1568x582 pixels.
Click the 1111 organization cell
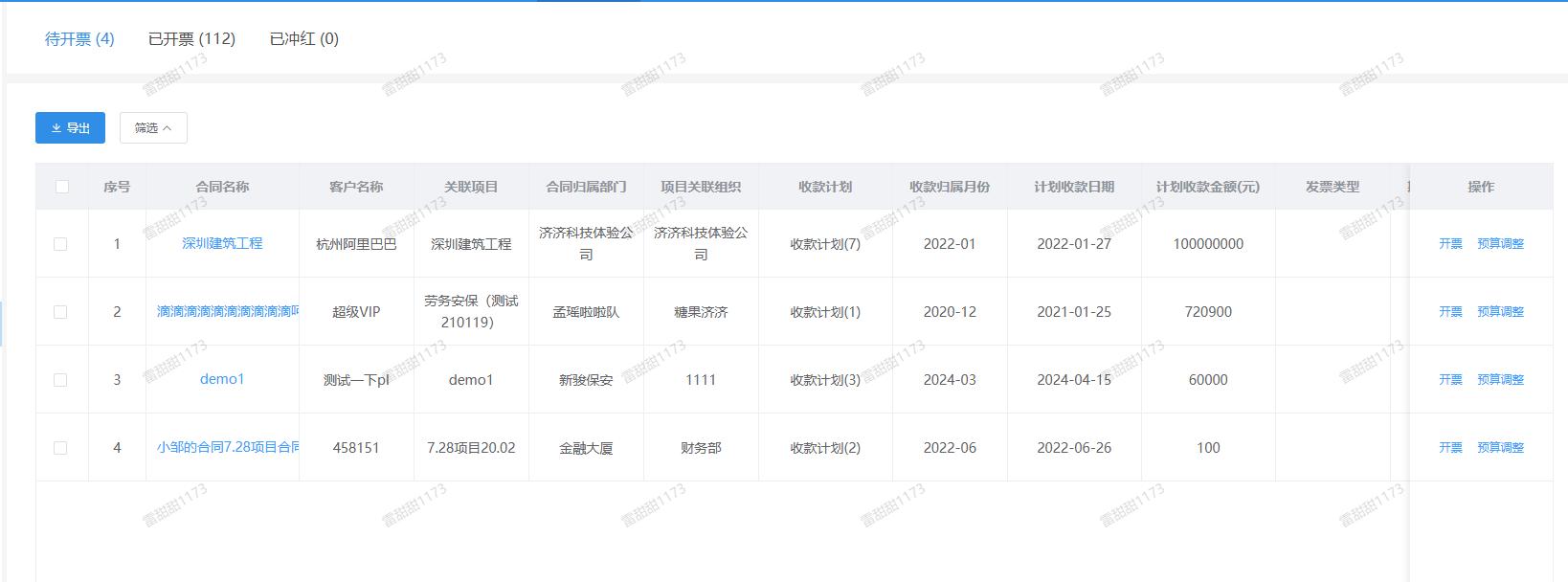click(x=701, y=380)
